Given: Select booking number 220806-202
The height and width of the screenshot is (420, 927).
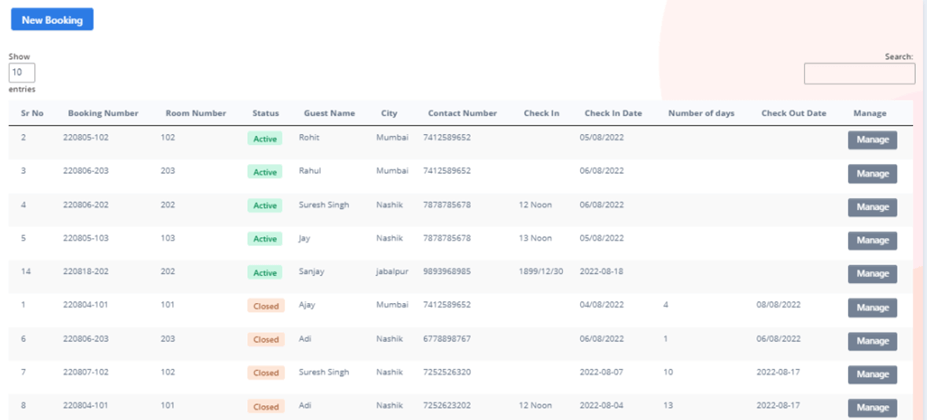Looking at the screenshot, I should pos(86,205).
